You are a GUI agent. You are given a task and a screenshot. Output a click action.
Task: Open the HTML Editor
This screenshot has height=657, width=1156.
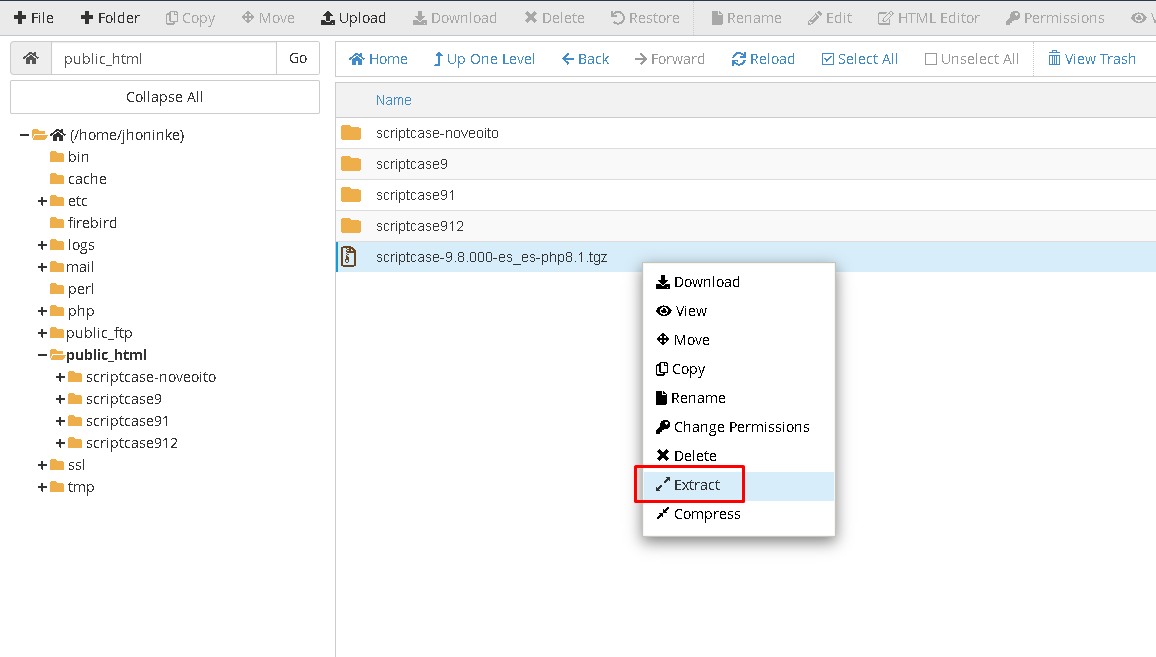(x=929, y=18)
